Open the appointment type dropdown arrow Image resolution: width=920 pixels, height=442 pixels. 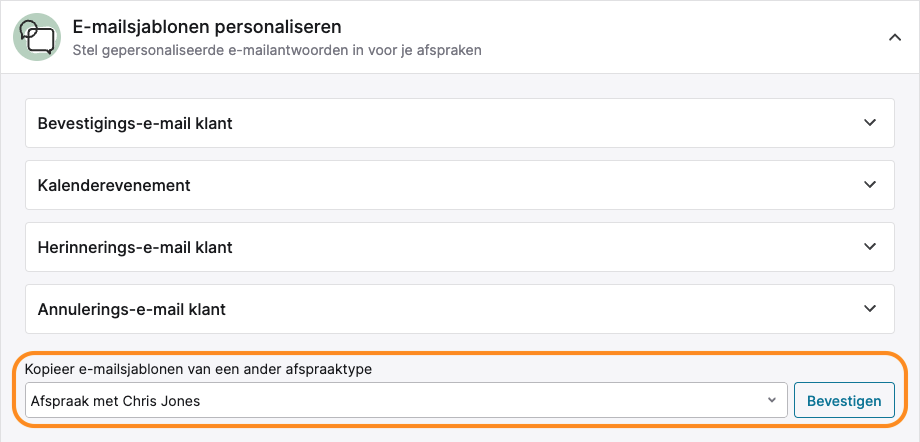pos(772,400)
